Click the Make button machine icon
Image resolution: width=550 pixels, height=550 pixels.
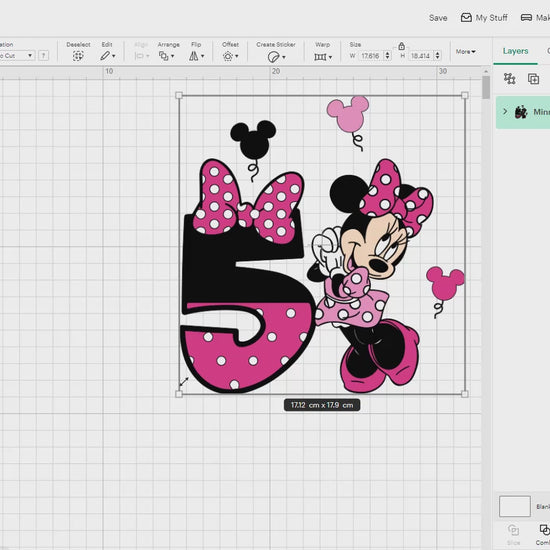526,18
